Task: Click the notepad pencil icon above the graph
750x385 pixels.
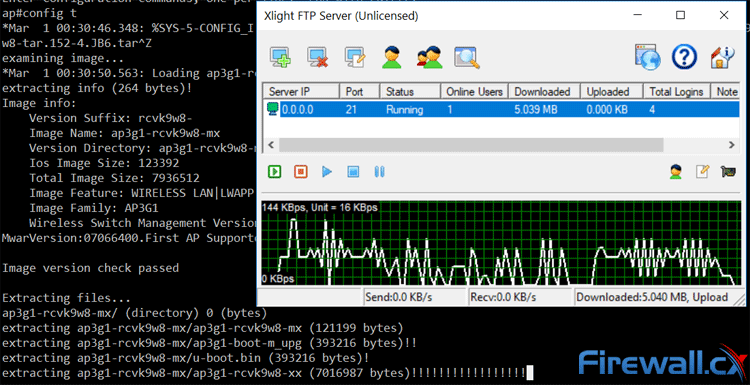Action: coord(702,171)
